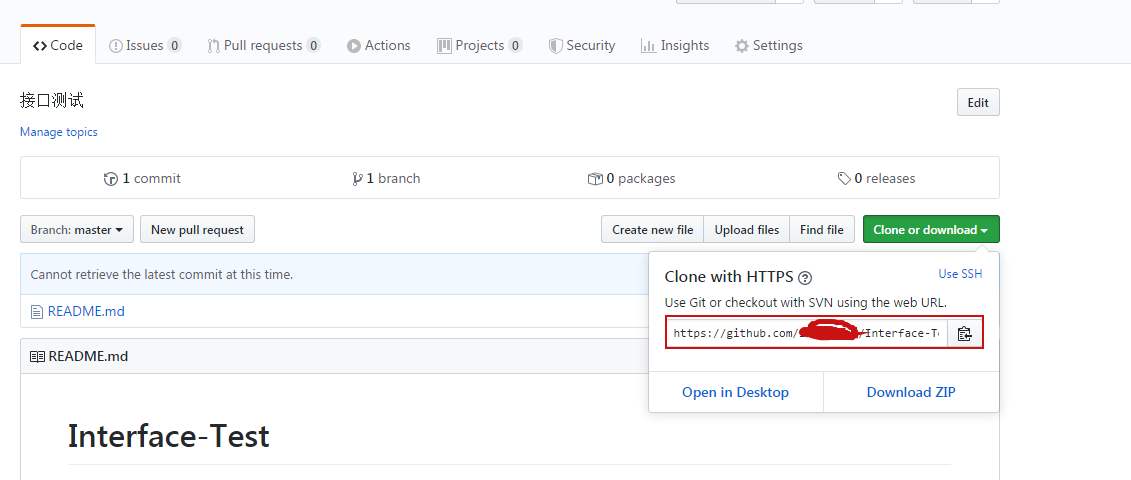Image resolution: width=1131 pixels, height=480 pixels.
Task: Open the Code tab
Action: (58, 45)
